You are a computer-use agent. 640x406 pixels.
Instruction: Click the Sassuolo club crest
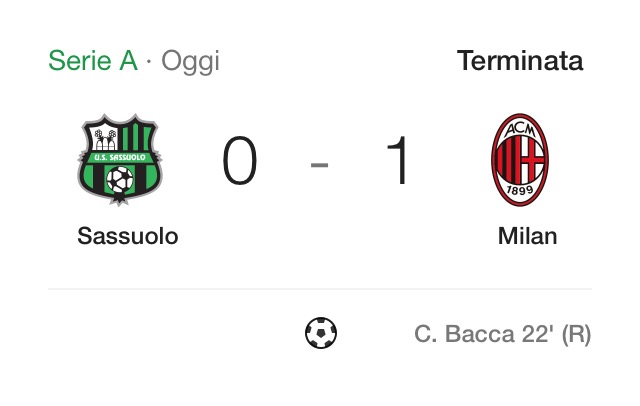(120, 160)
